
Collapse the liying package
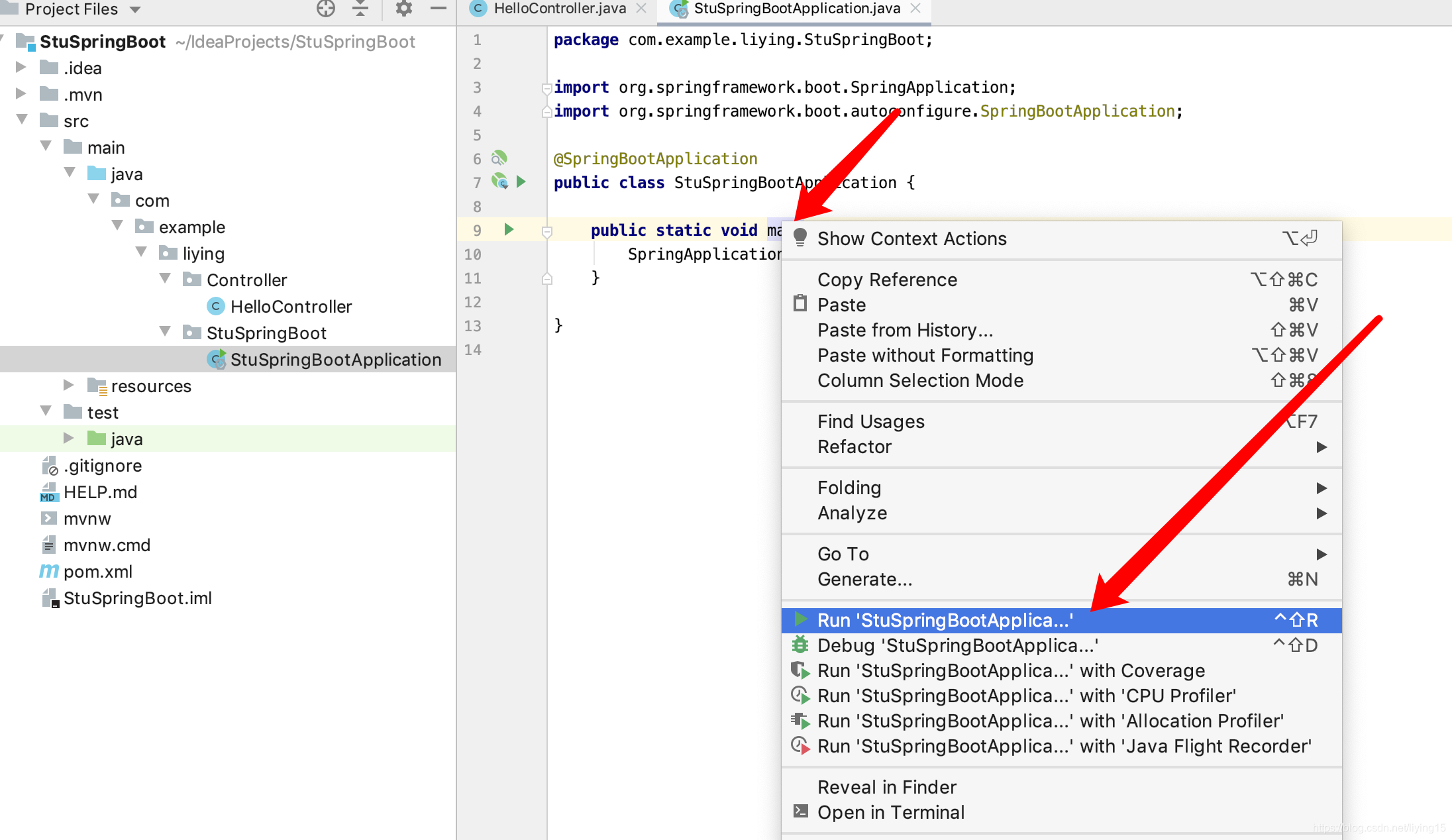141,252
